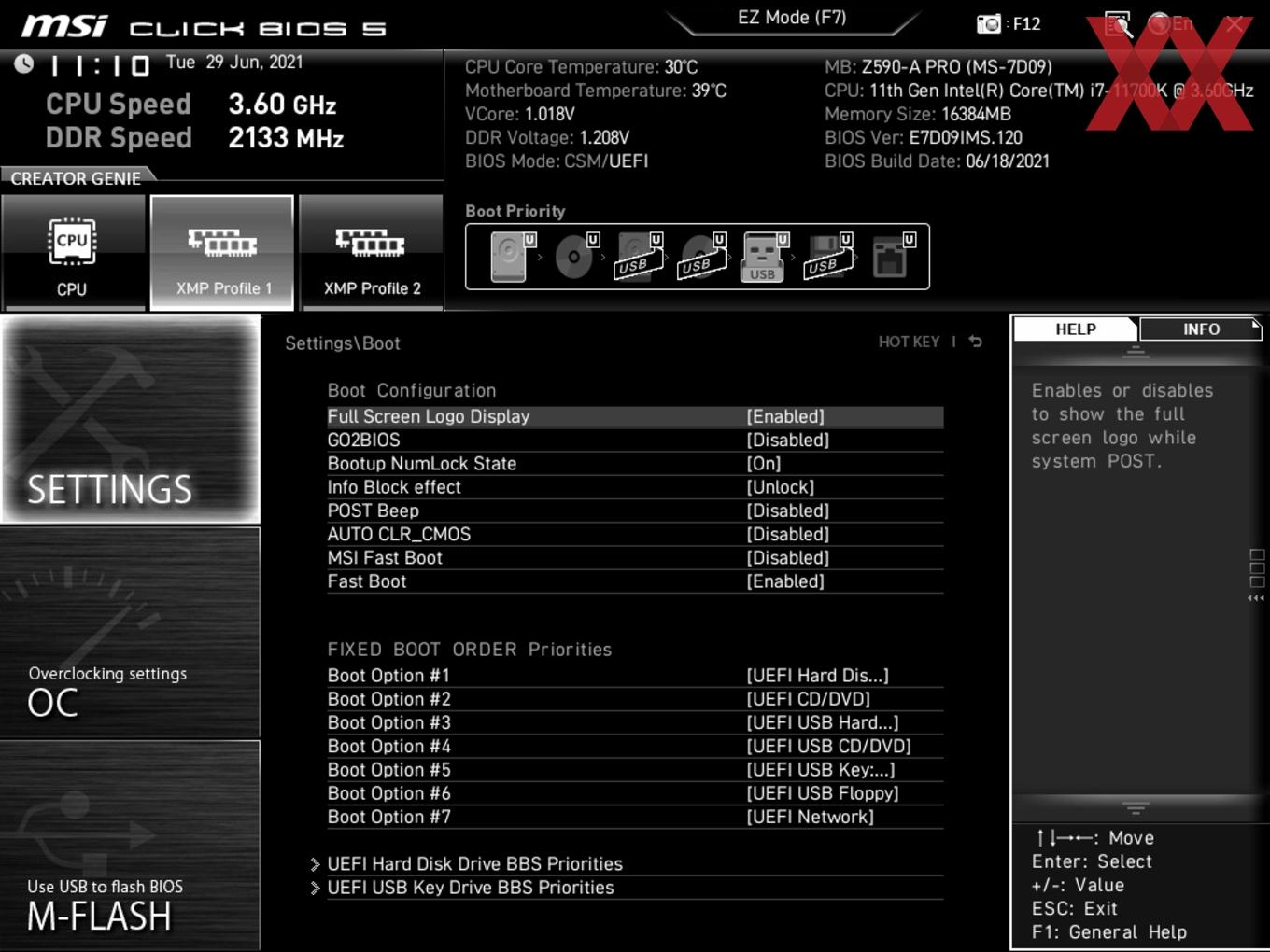Open the En language selector globe icon
The image size is (1270, 952).
coord(1170,24)
